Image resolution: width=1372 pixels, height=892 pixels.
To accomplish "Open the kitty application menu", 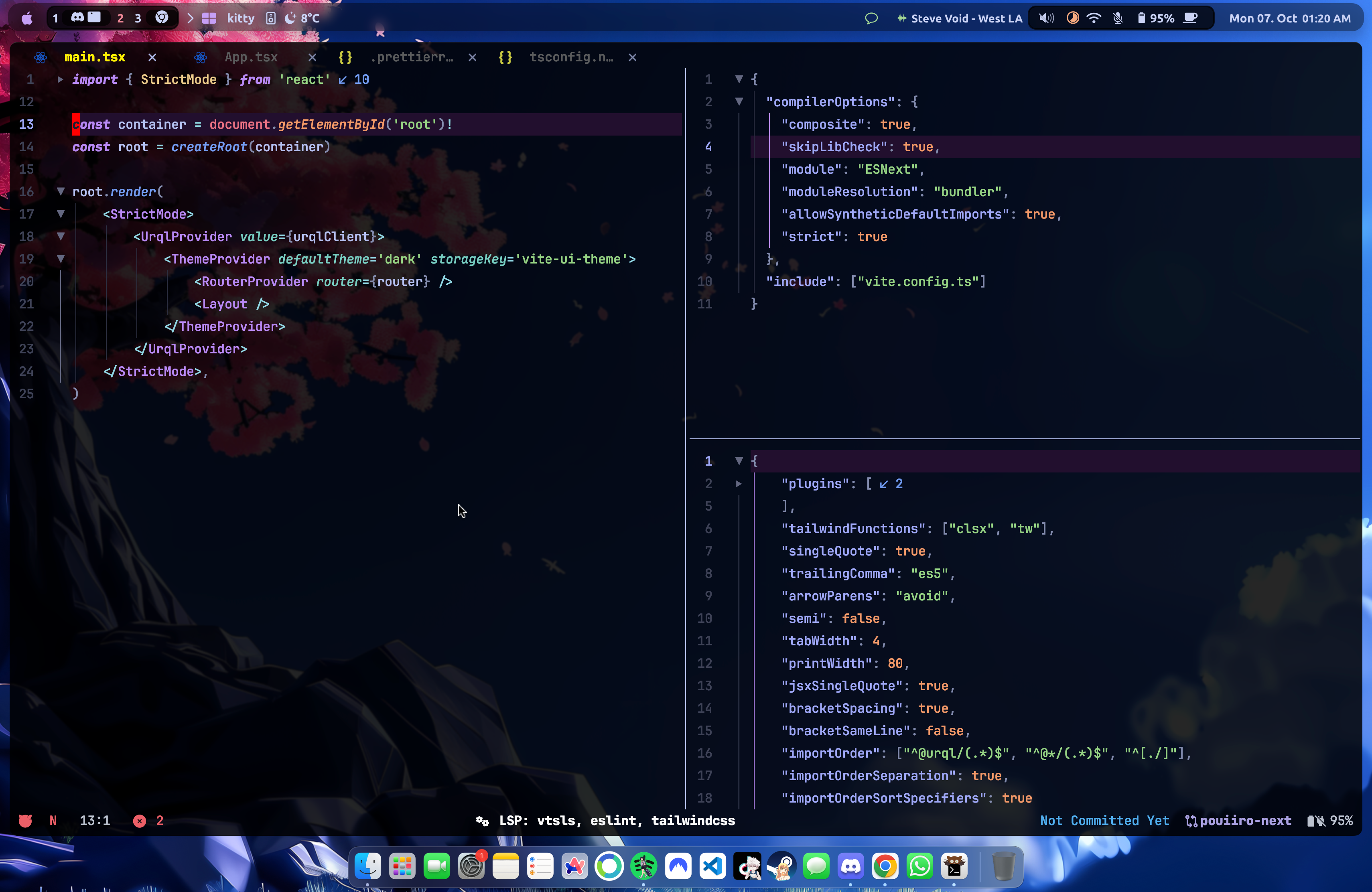I will [x=240, y=18].
